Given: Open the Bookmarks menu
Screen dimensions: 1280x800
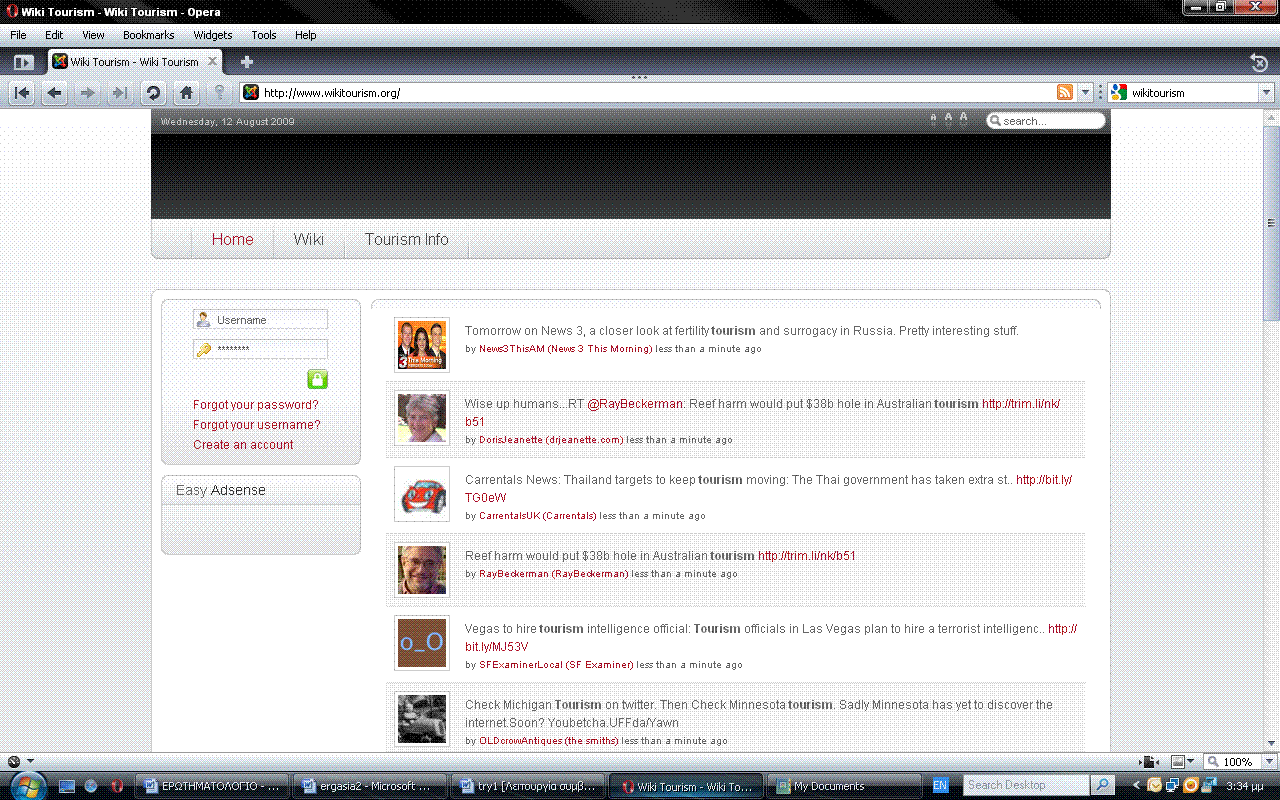Looking at the screenshot, I should [149, 35].
